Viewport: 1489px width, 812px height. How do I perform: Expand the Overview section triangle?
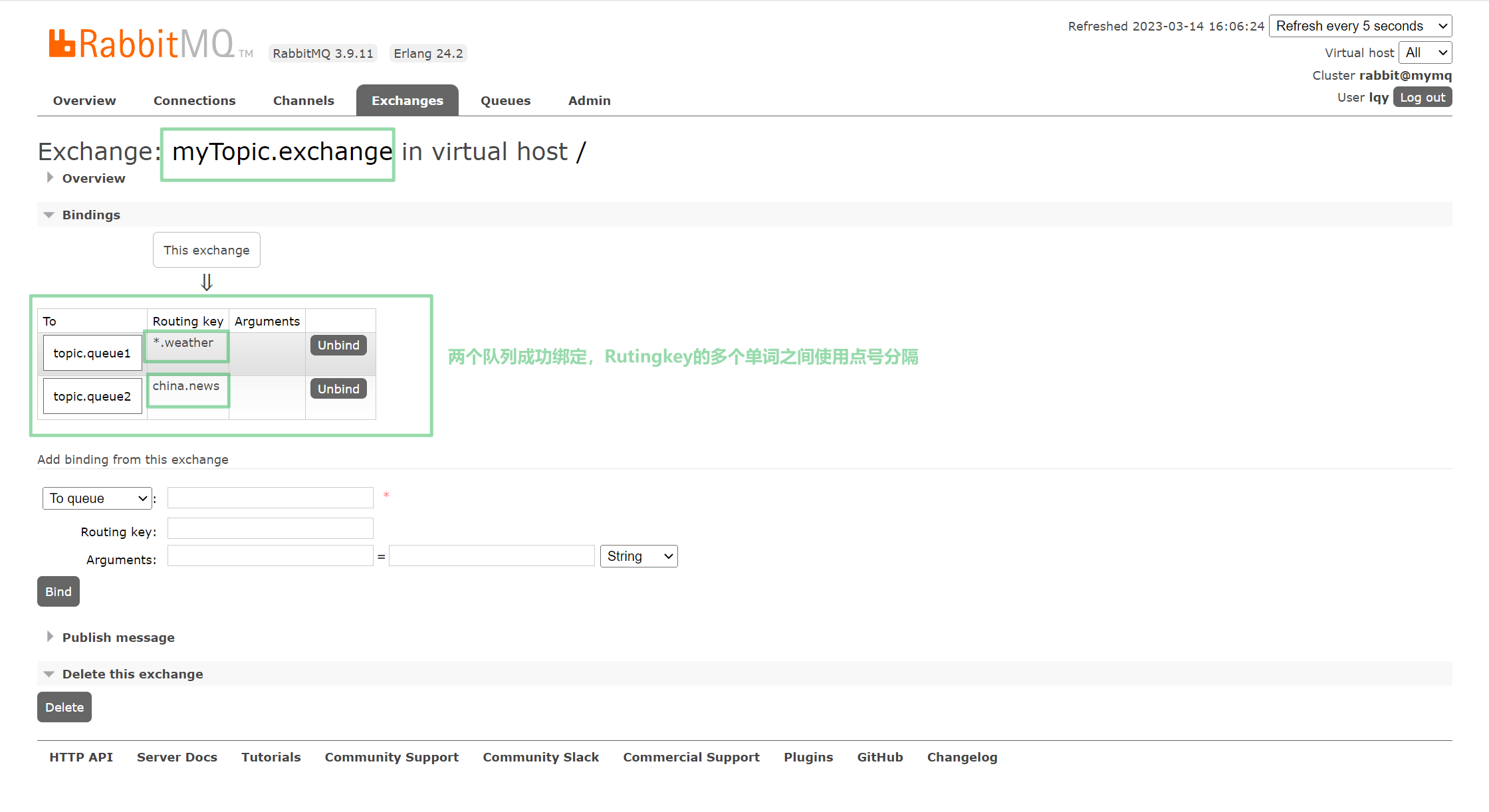coord(50,177)
